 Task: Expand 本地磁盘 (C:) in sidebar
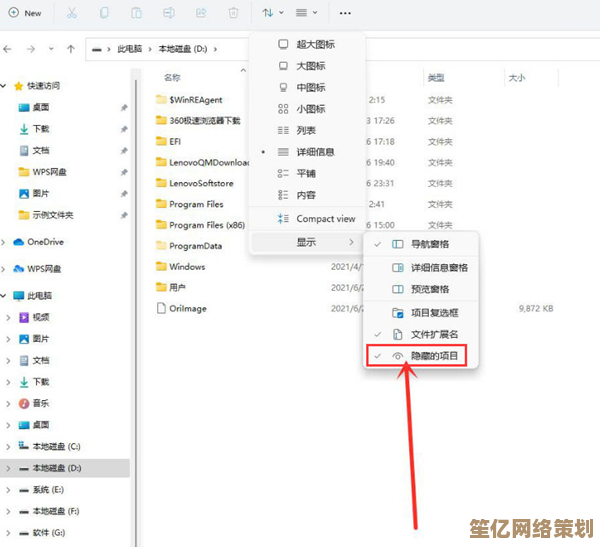click(x=7, y=447)
